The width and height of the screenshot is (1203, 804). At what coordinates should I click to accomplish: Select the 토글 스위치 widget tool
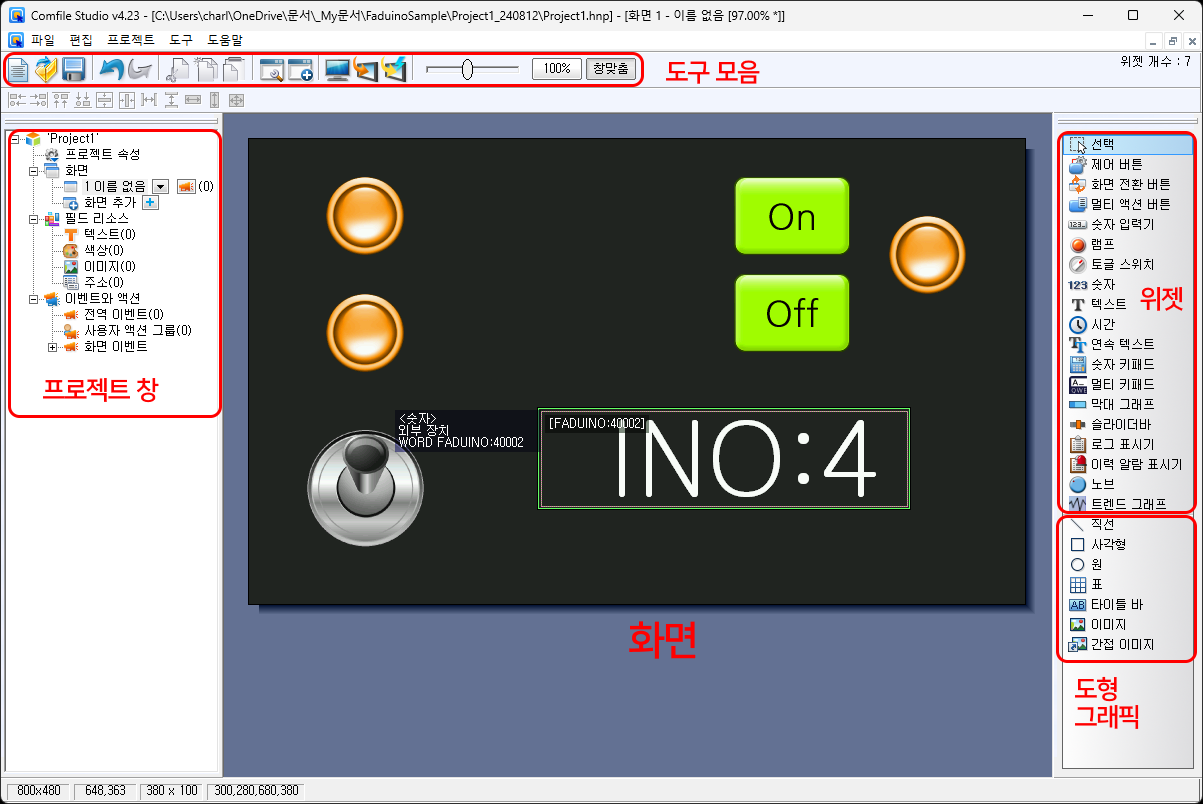1122,264
